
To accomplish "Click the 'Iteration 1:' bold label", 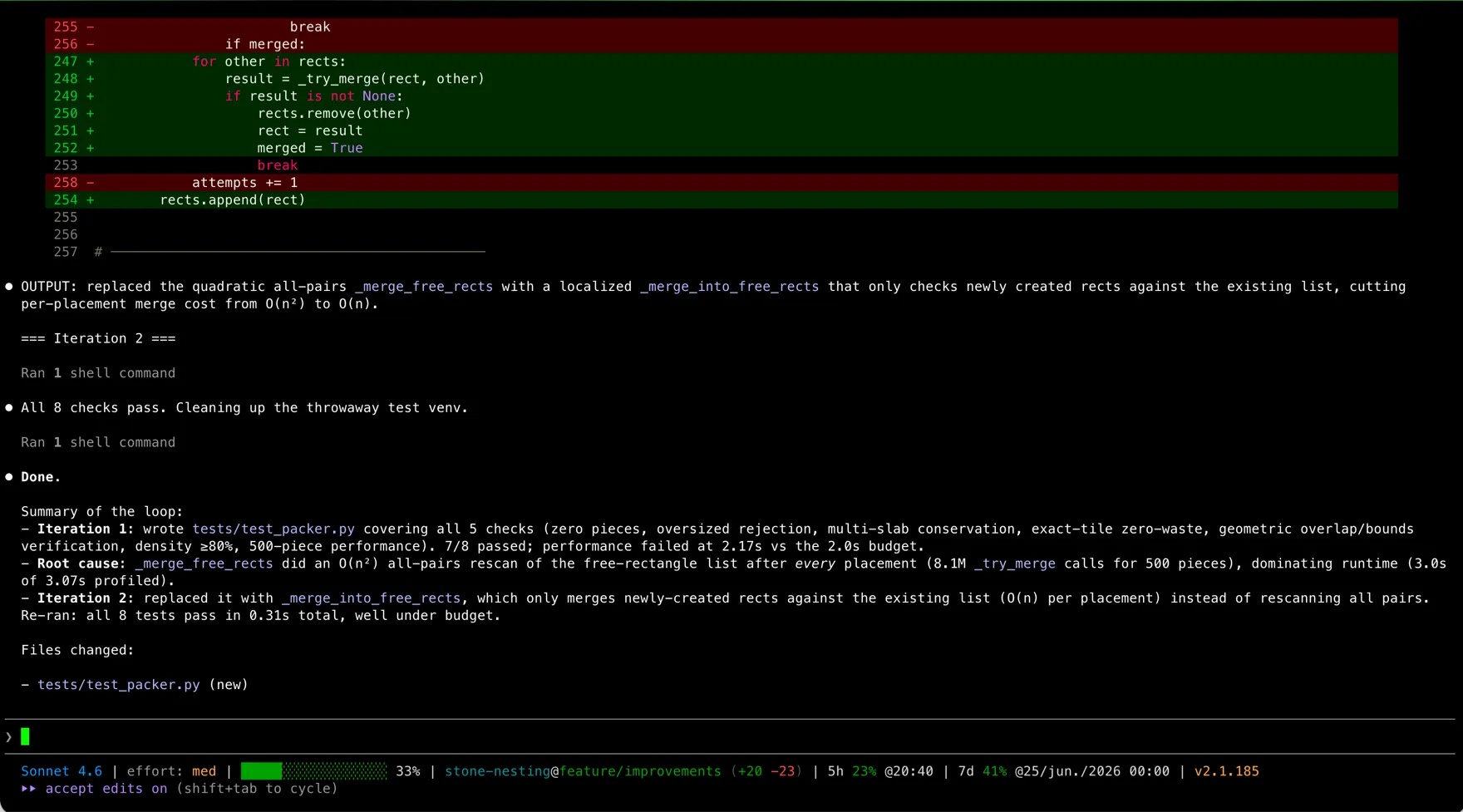I will point(86,529).
